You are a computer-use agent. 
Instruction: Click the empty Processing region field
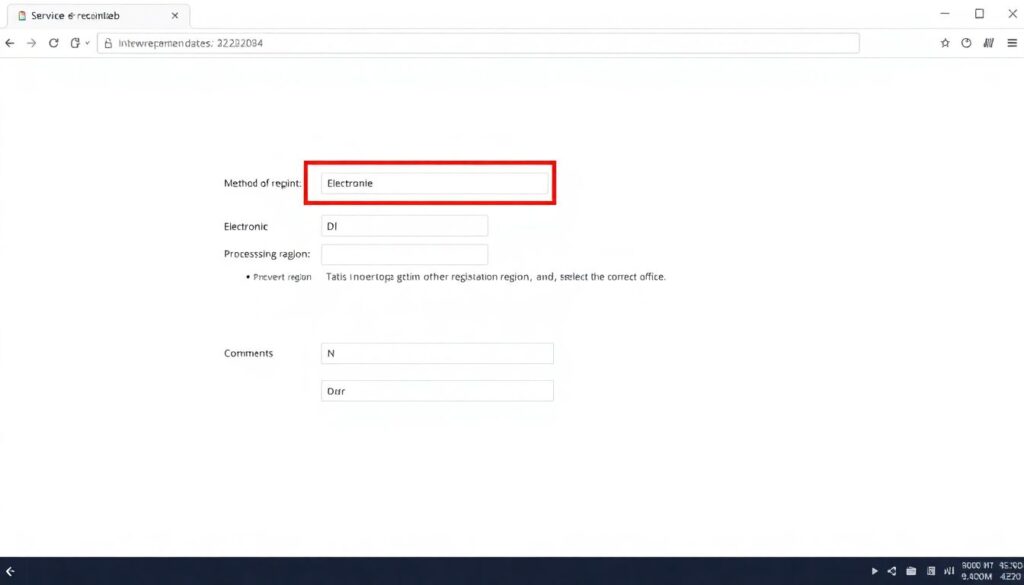(x=404, y=255)
